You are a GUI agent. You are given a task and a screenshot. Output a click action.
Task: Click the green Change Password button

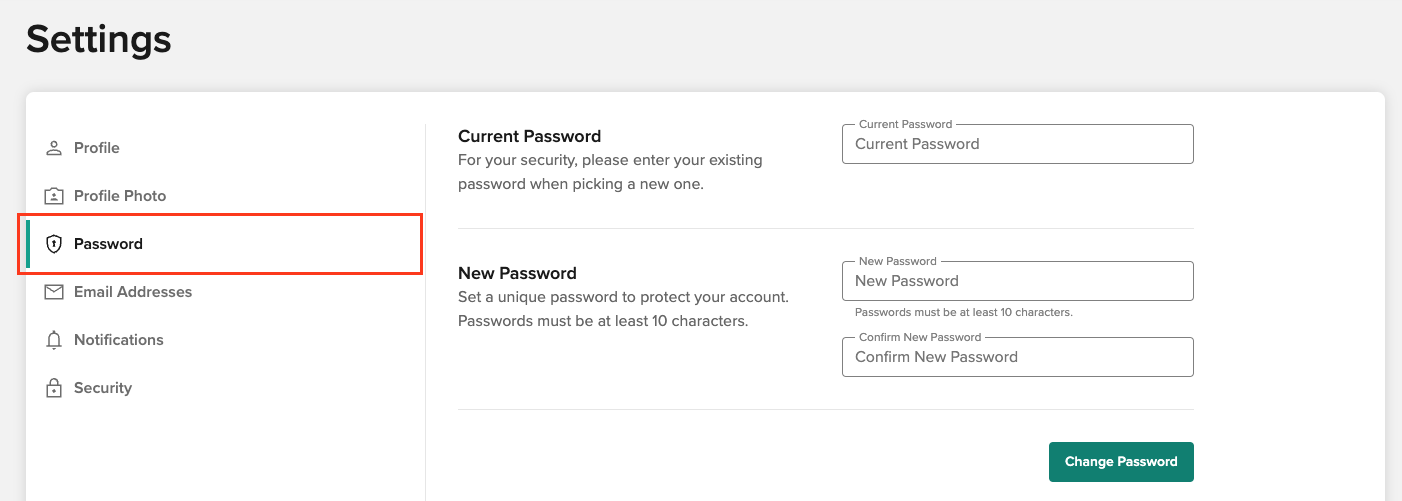pos(1121,462)
